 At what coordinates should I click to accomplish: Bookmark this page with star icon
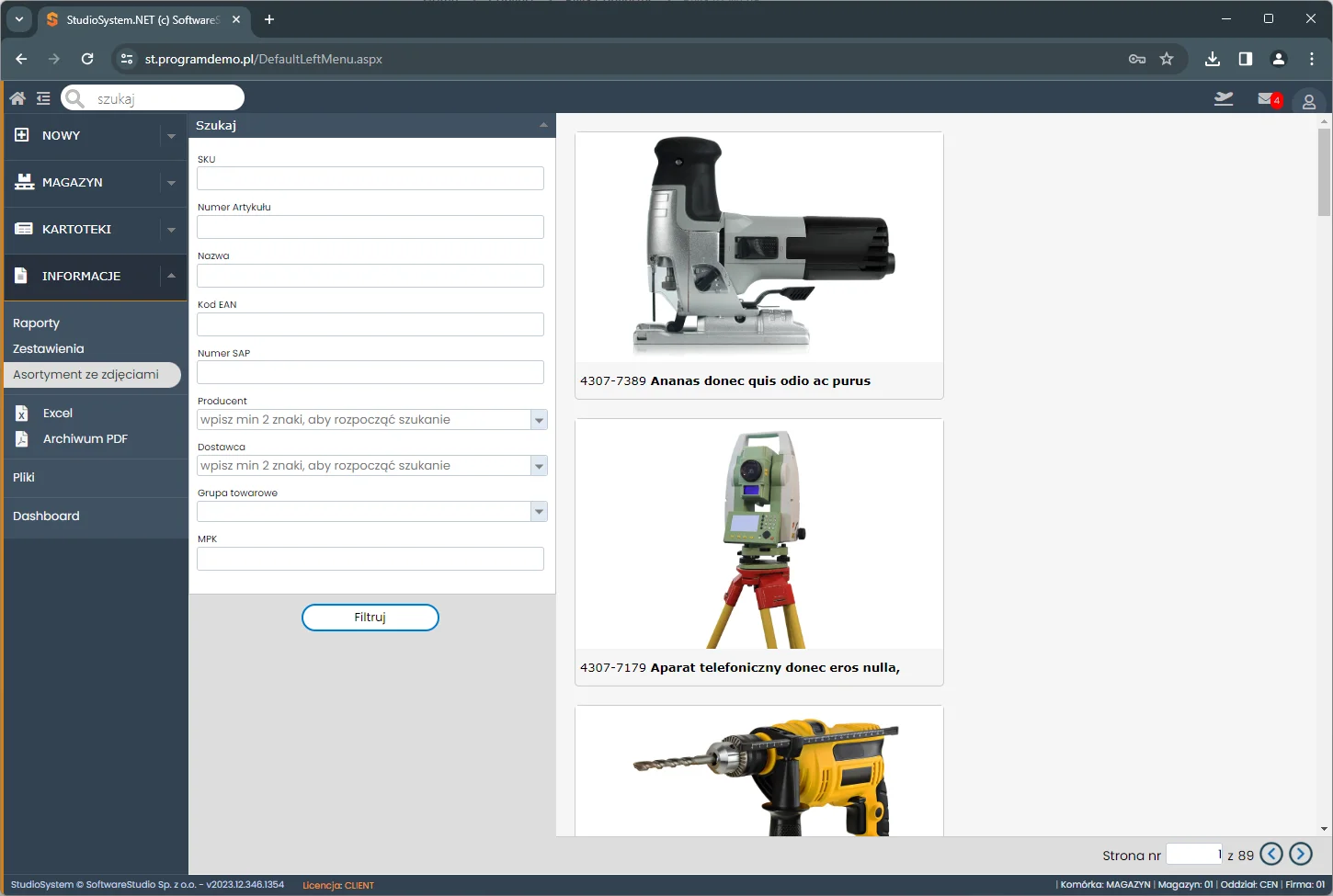click(x=1167, y=59)
